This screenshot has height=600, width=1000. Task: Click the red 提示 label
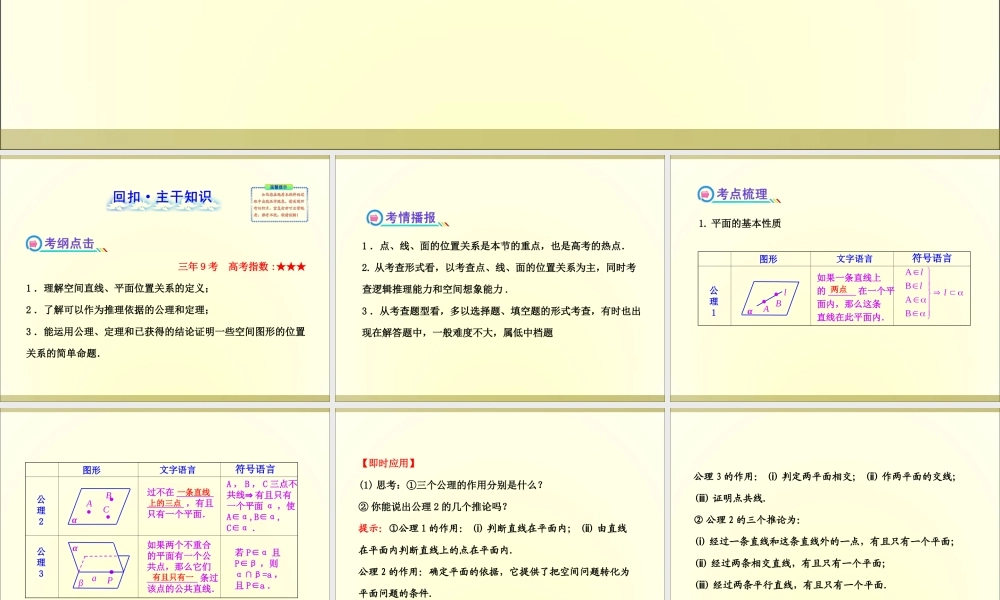(x=370, y=528)
